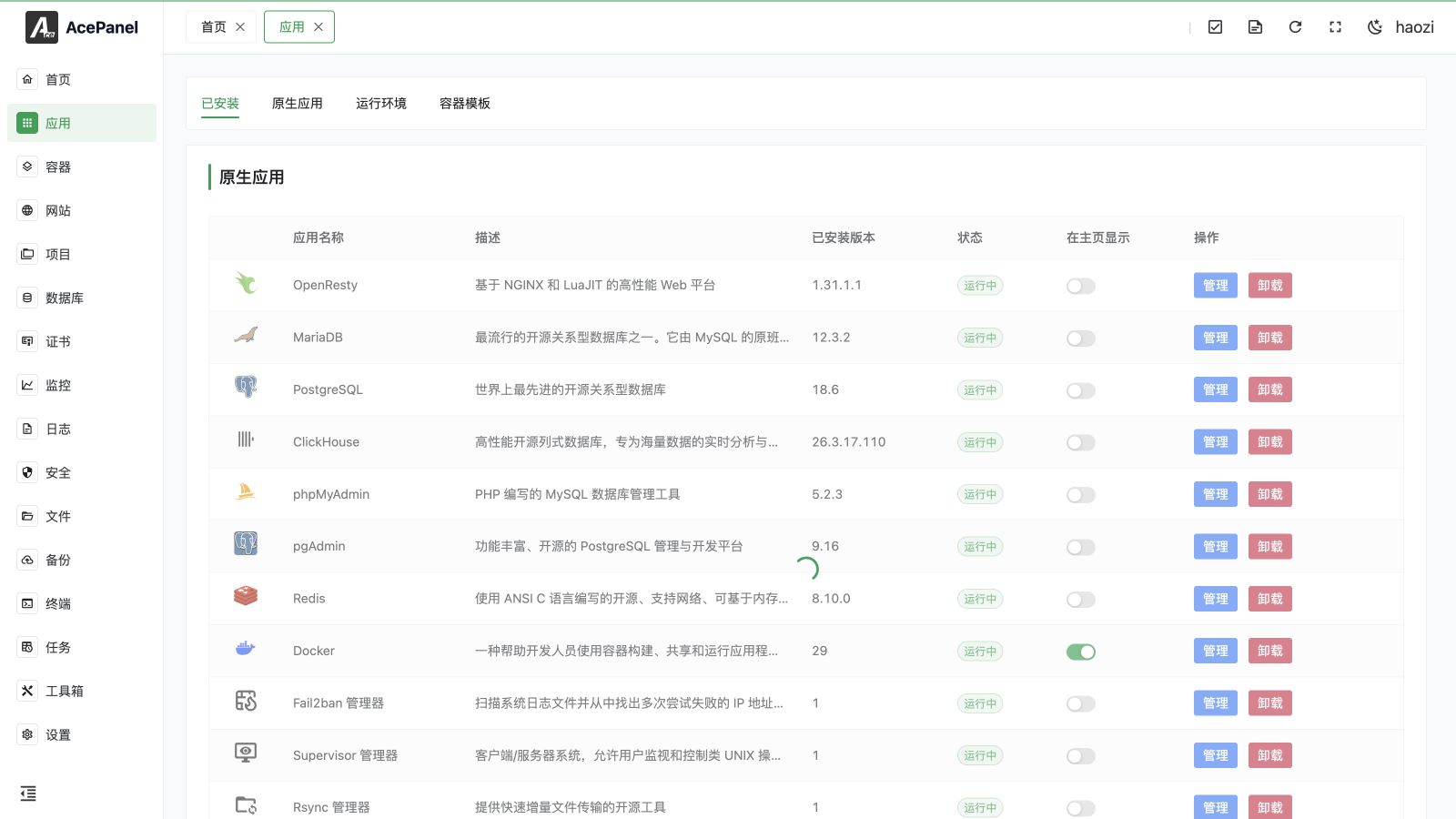This screenshot has height=819, width=1456.
Task: Open 日志 logs in sidebar
Action: click(x=82, y=429)
